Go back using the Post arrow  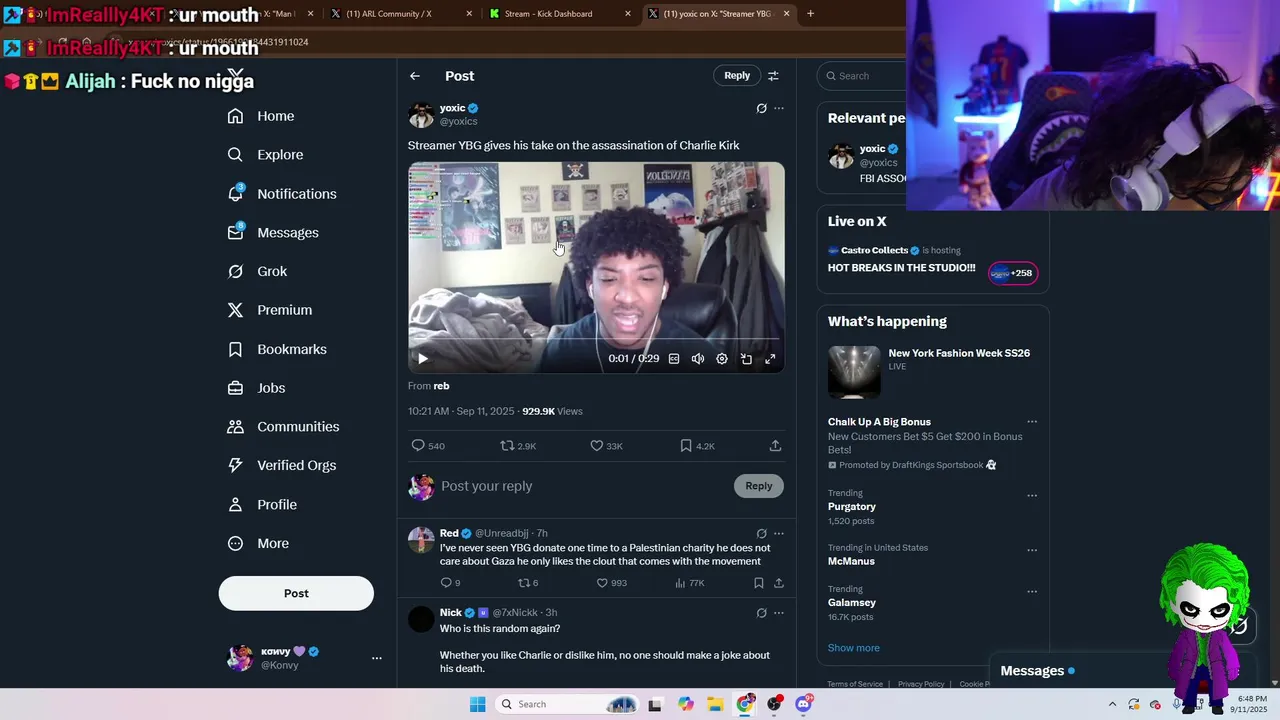click(415, 76)
